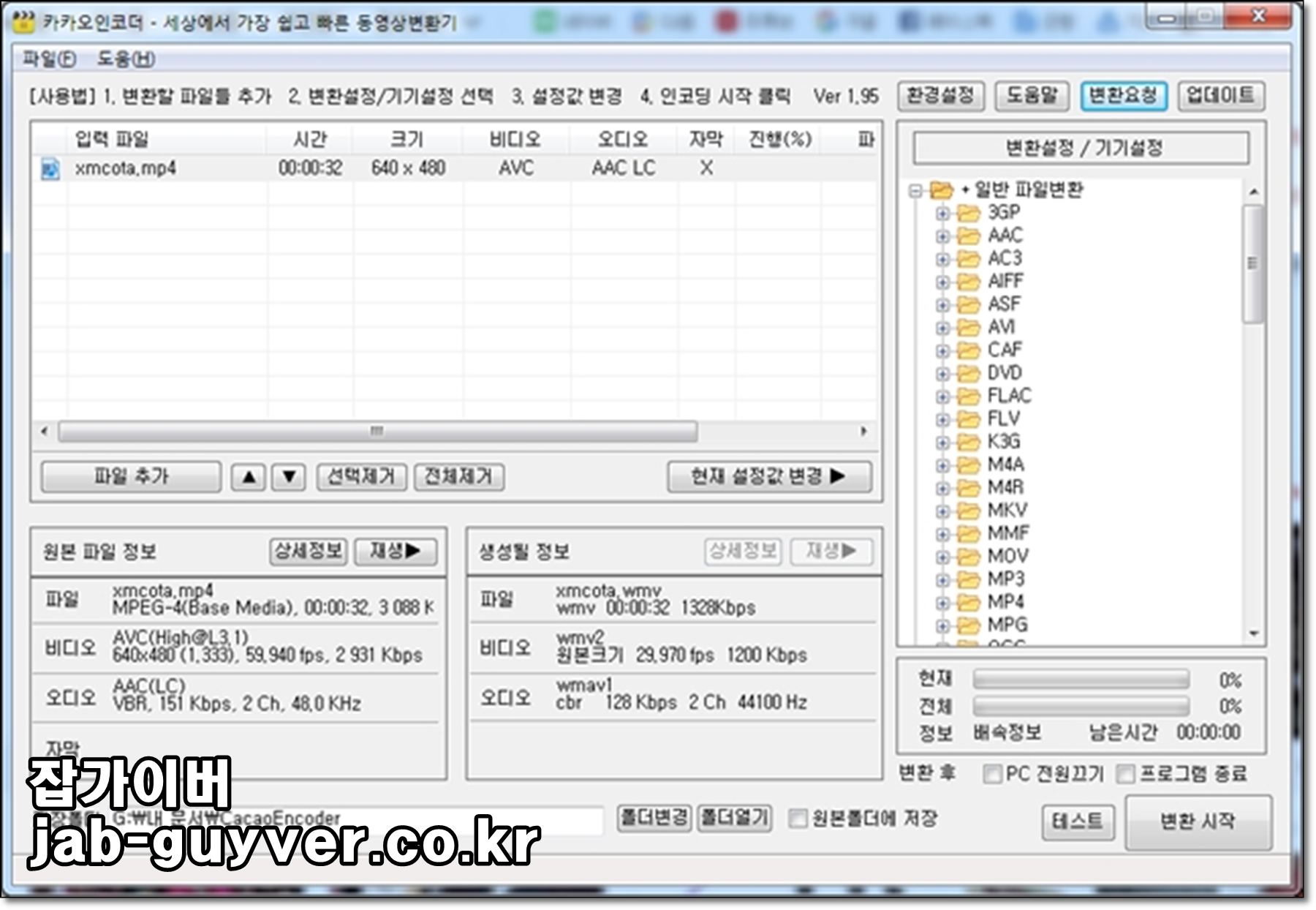Select the MP3 folder icon

pyautogui.click(x=968, y=579)
